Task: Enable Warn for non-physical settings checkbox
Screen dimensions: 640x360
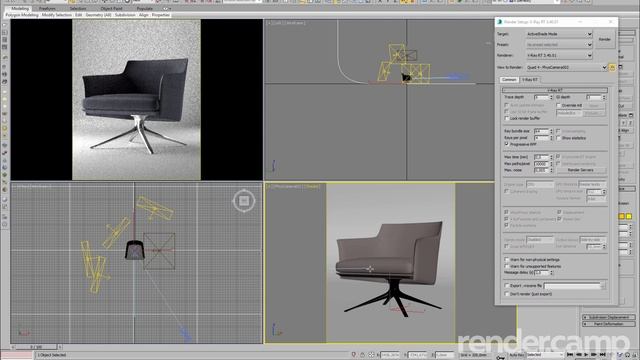Action: 507,260
